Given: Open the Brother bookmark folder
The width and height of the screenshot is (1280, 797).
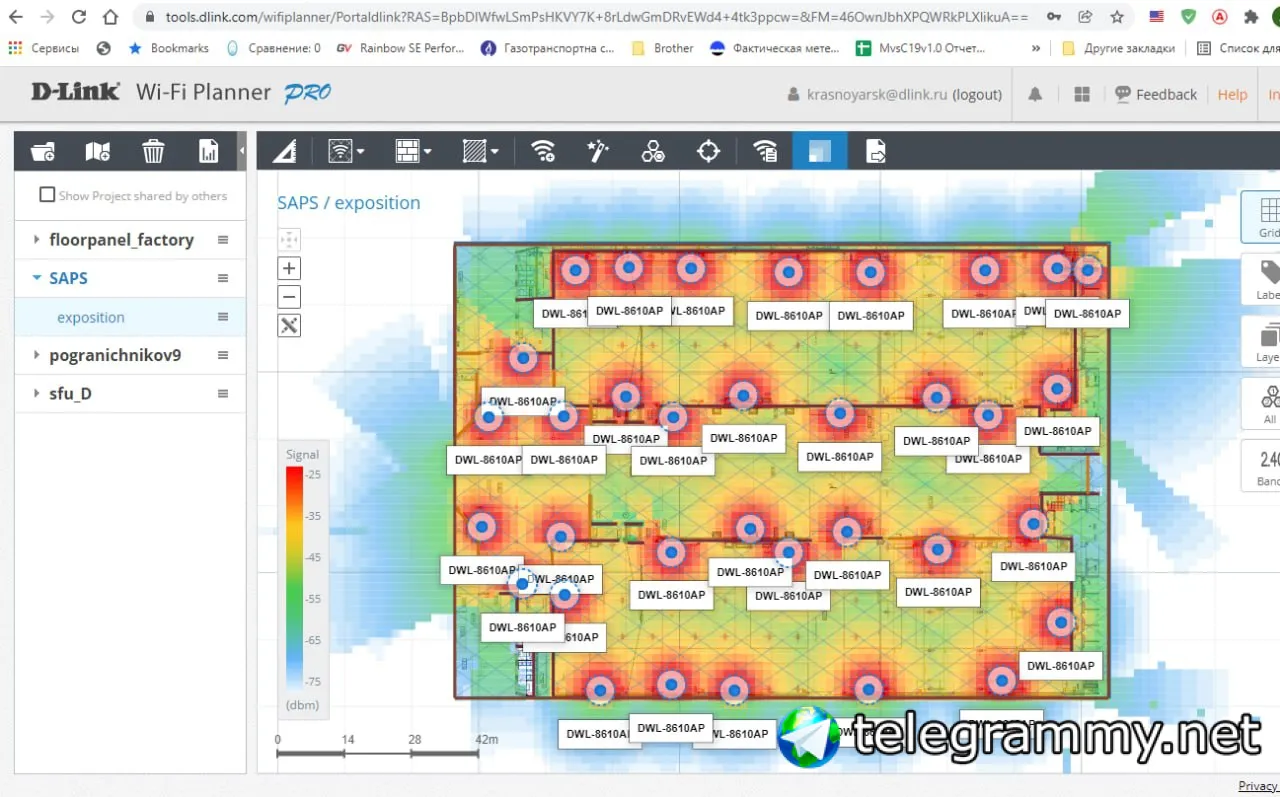Looking at the screenshot, I should pos(663,48).
